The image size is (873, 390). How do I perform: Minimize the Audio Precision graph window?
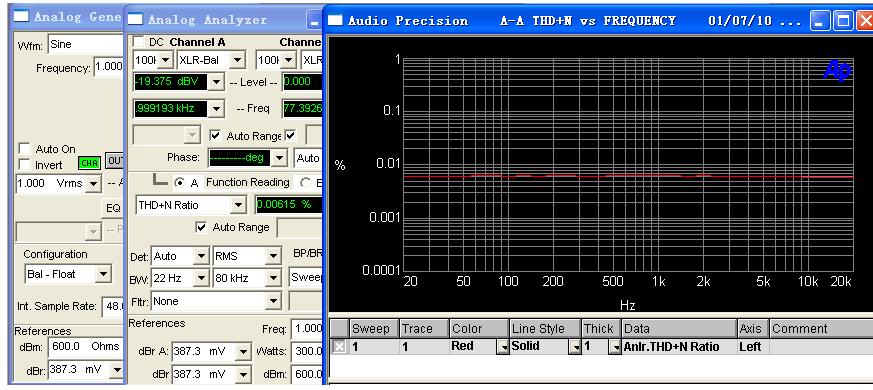coord(820,22)
